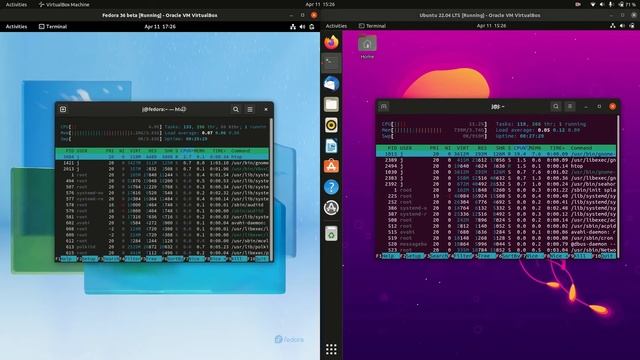
Task: Open the hamburger menu in Ubuntu terminal
Action: point(570,107)
